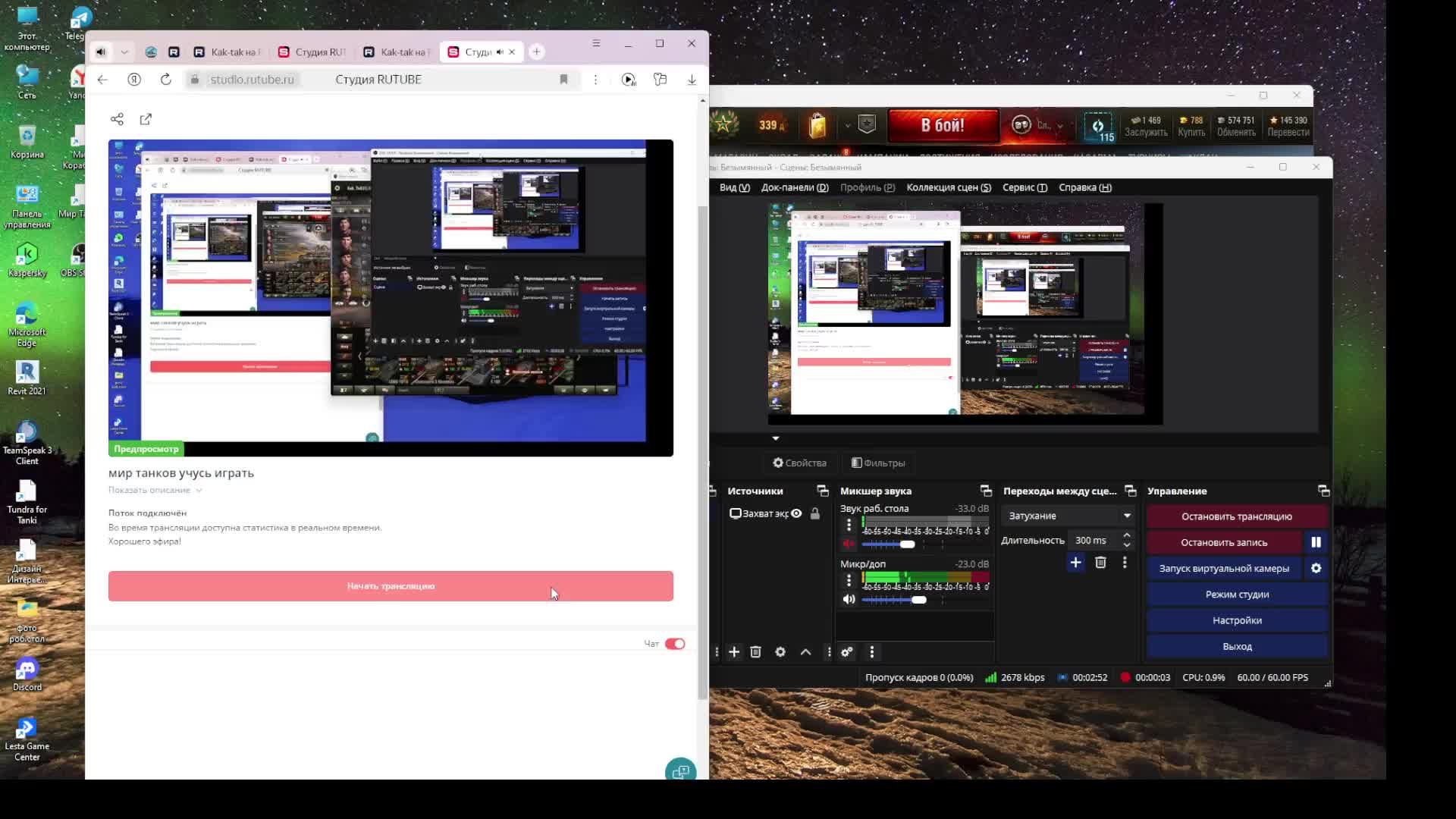Open the Док-панели menu
The width and height of the screenshot is (1456, 819).
[x=794, y=187]
